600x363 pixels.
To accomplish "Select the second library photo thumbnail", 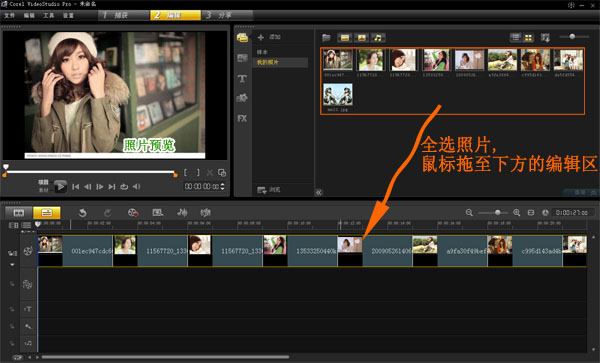I will pyautogui.click(x=370, y=60).
